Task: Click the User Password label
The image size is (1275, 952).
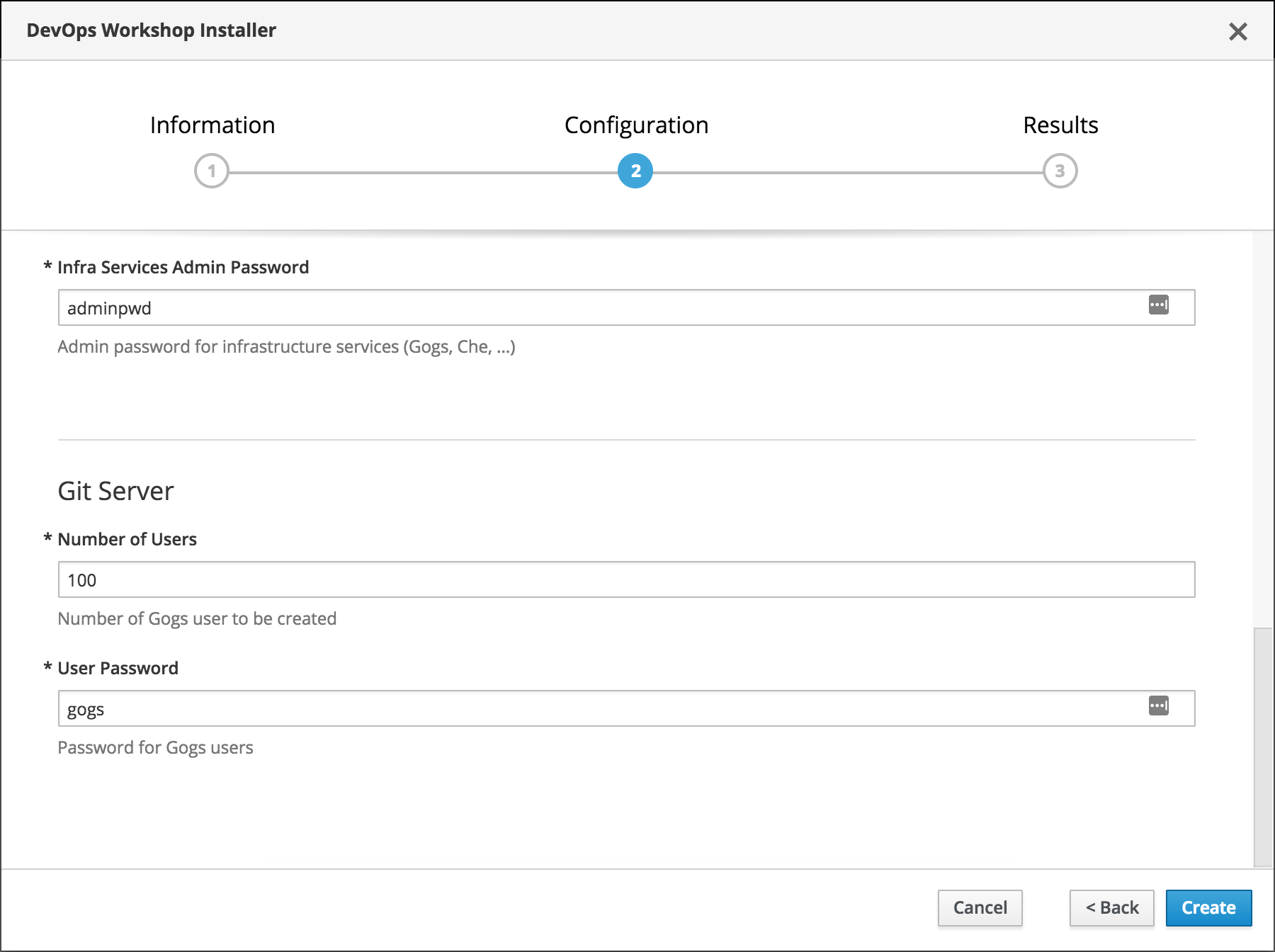Action: [x=118, y=668]
